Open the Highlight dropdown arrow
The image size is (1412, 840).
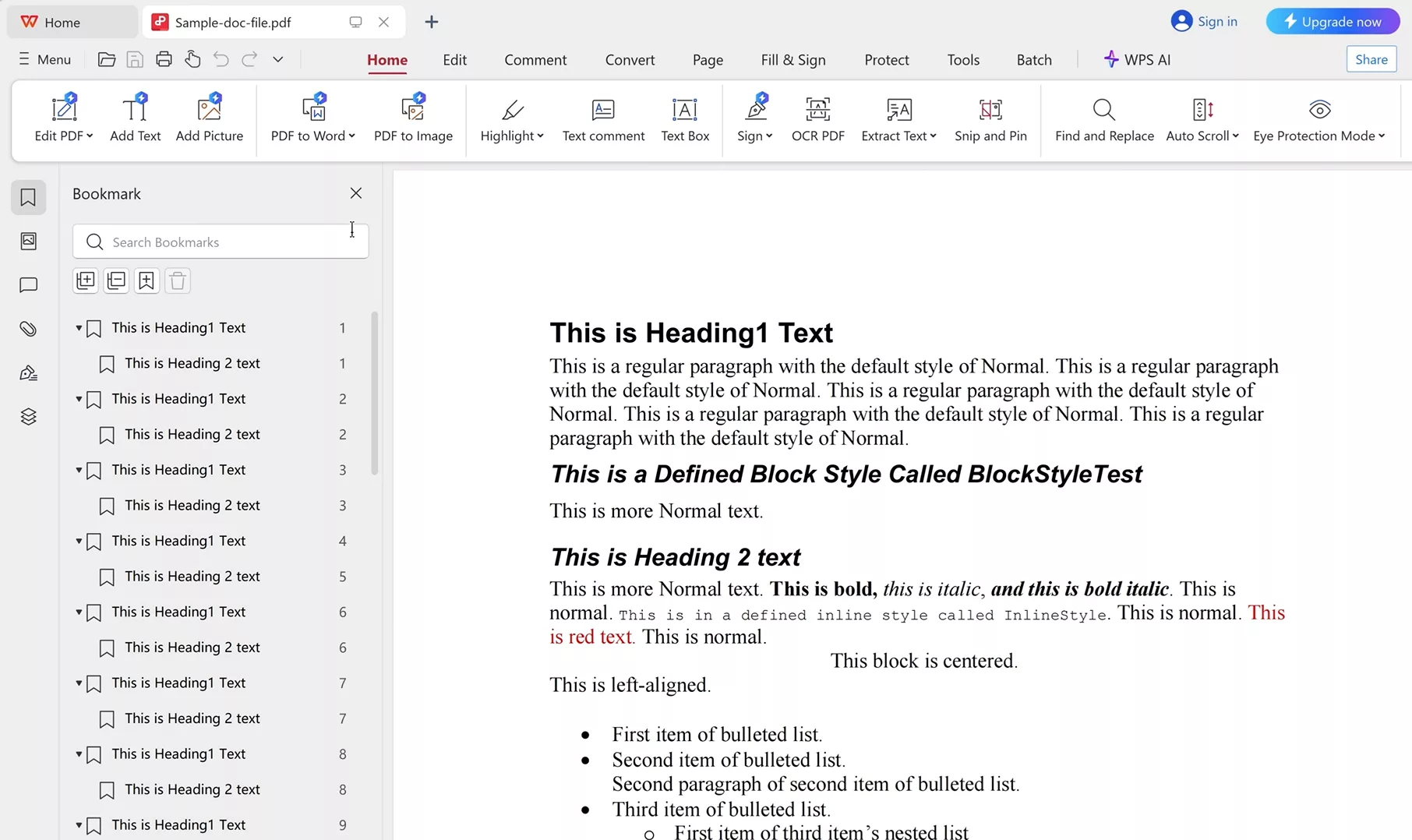coord(541,136)
